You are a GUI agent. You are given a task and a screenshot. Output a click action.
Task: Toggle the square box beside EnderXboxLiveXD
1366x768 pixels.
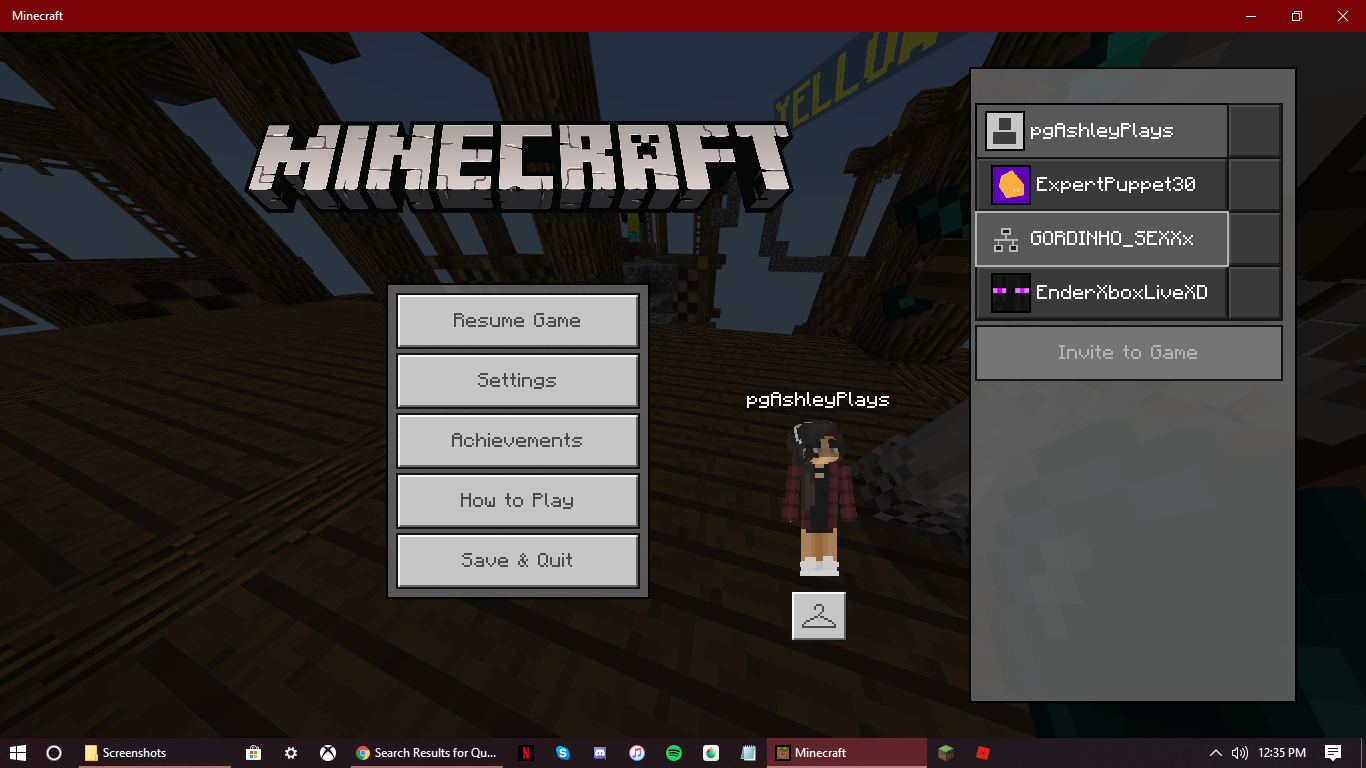(1255, 293)
